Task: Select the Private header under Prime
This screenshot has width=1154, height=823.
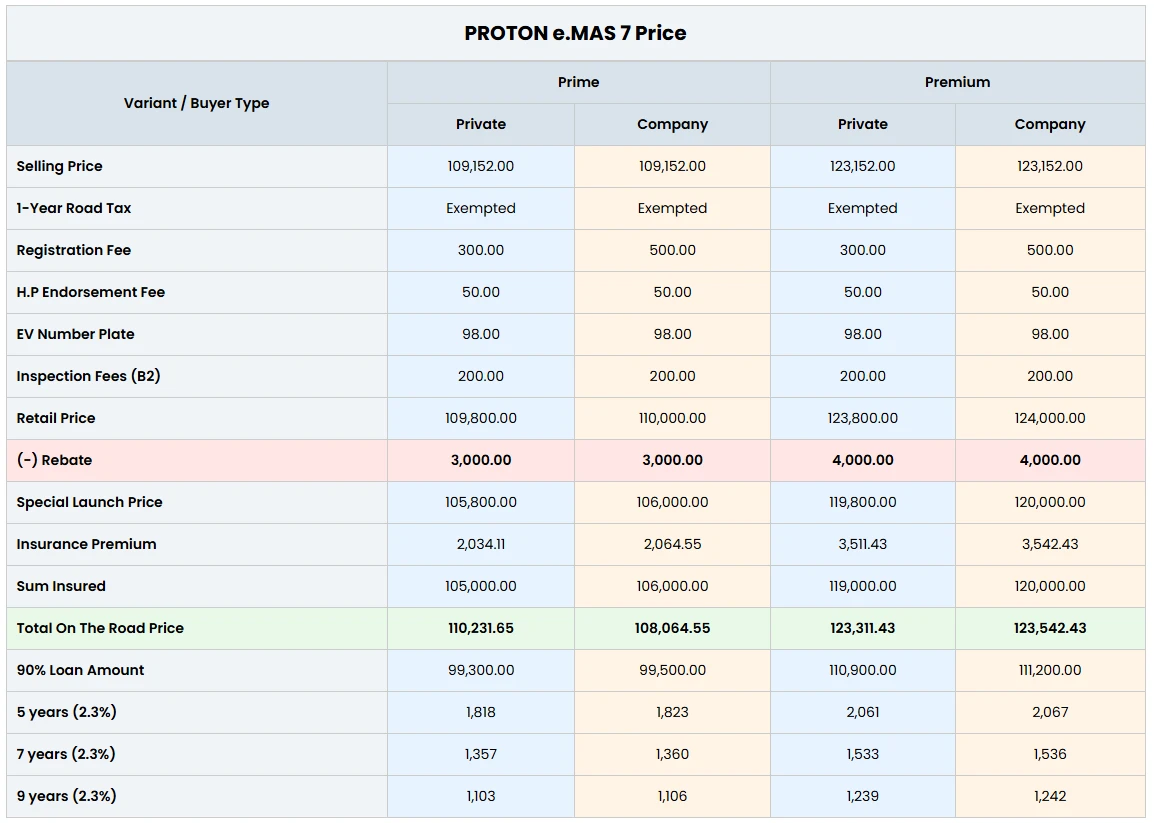Action: click(480, 124)
